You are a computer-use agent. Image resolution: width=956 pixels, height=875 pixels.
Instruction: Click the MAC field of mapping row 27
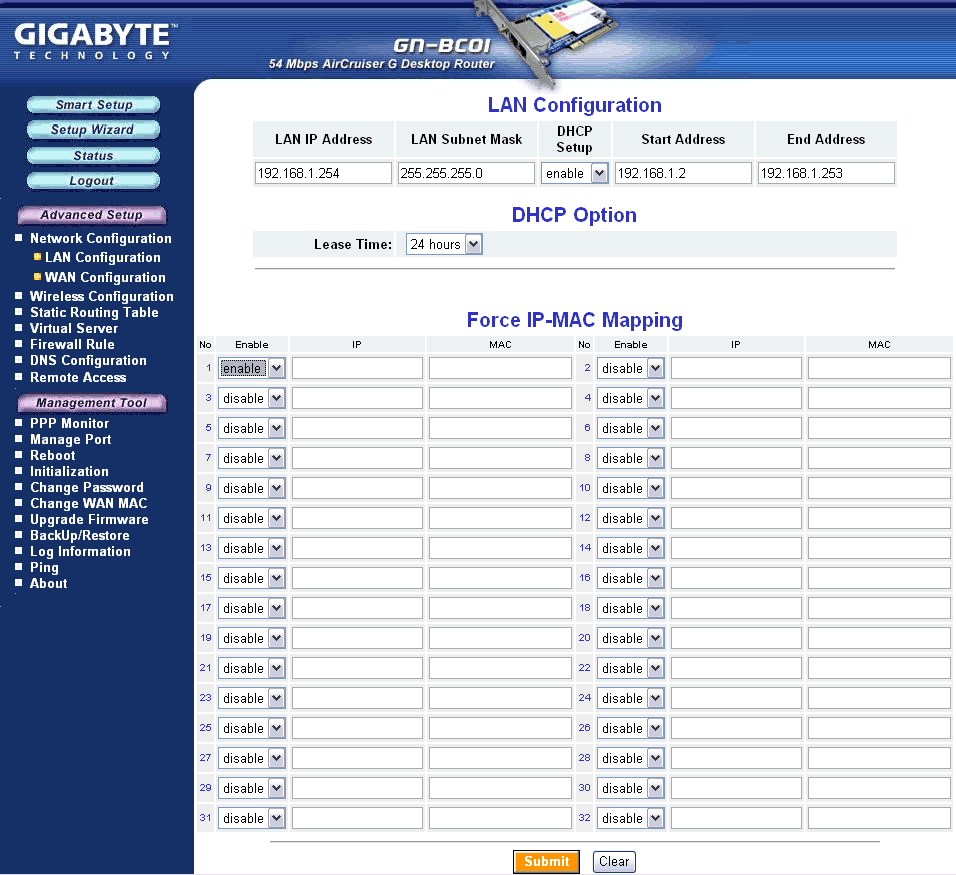(x=500, y=759)
